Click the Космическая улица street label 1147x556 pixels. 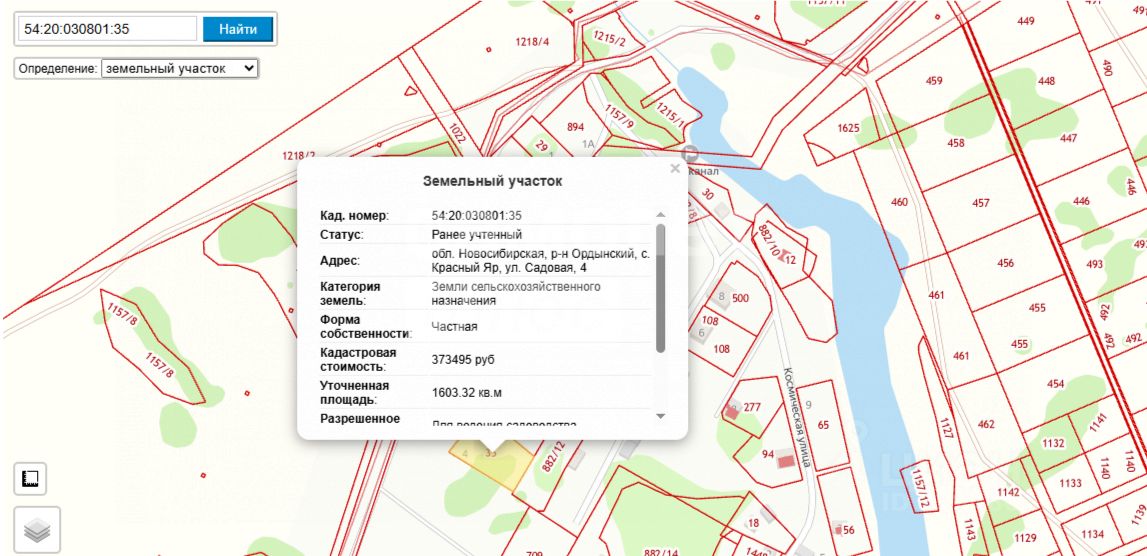[796, 417]
